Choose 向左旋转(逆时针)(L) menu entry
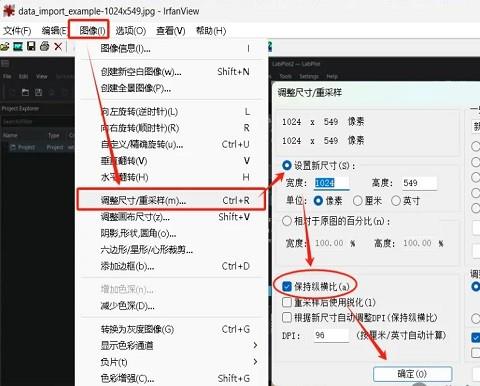Image resolution: width=480 pixels, height=386 pixels. click(x=172, y=112)
